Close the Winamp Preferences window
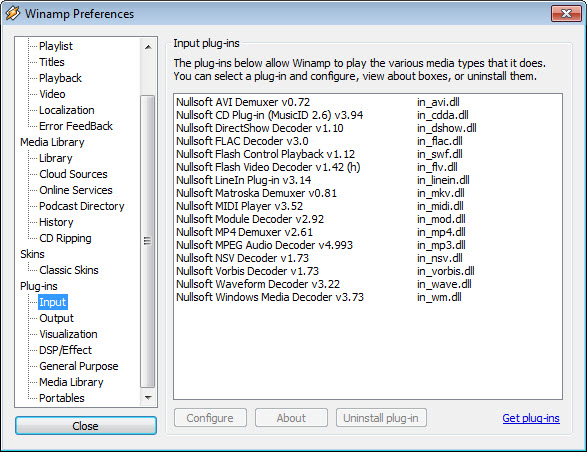 (x=566, y=13)
